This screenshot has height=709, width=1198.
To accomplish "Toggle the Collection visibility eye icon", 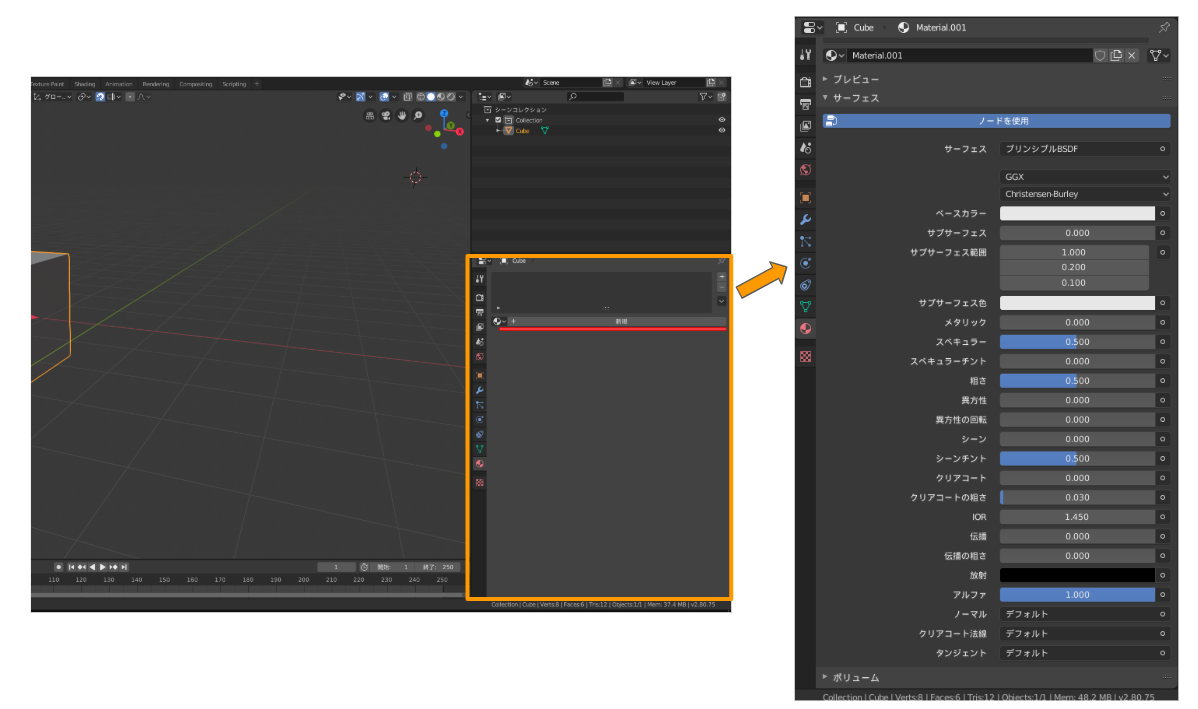I will 722,119.
